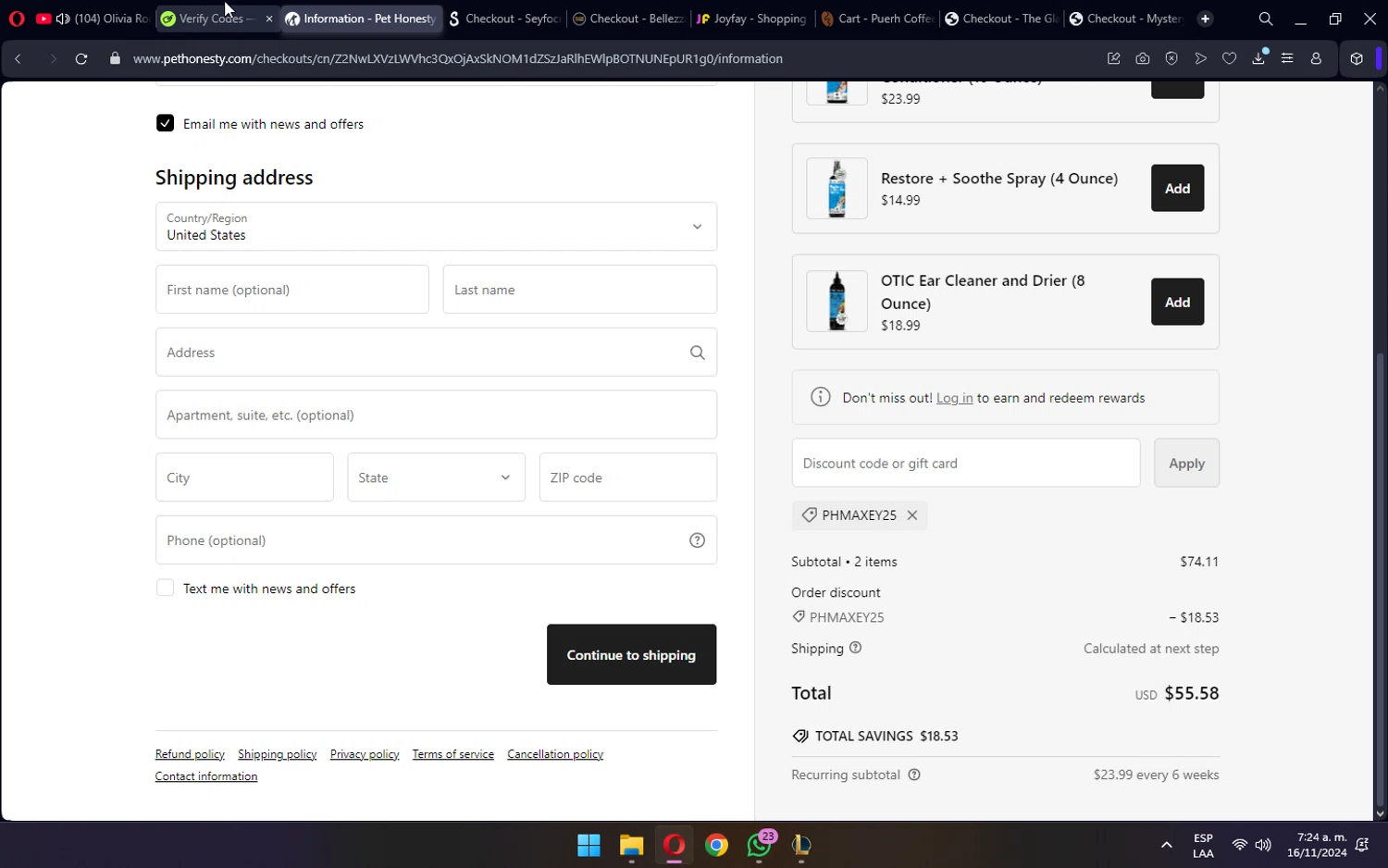Show hidden system tray icons
This screenshot has height=868, width=1388.
(1167, 845)
